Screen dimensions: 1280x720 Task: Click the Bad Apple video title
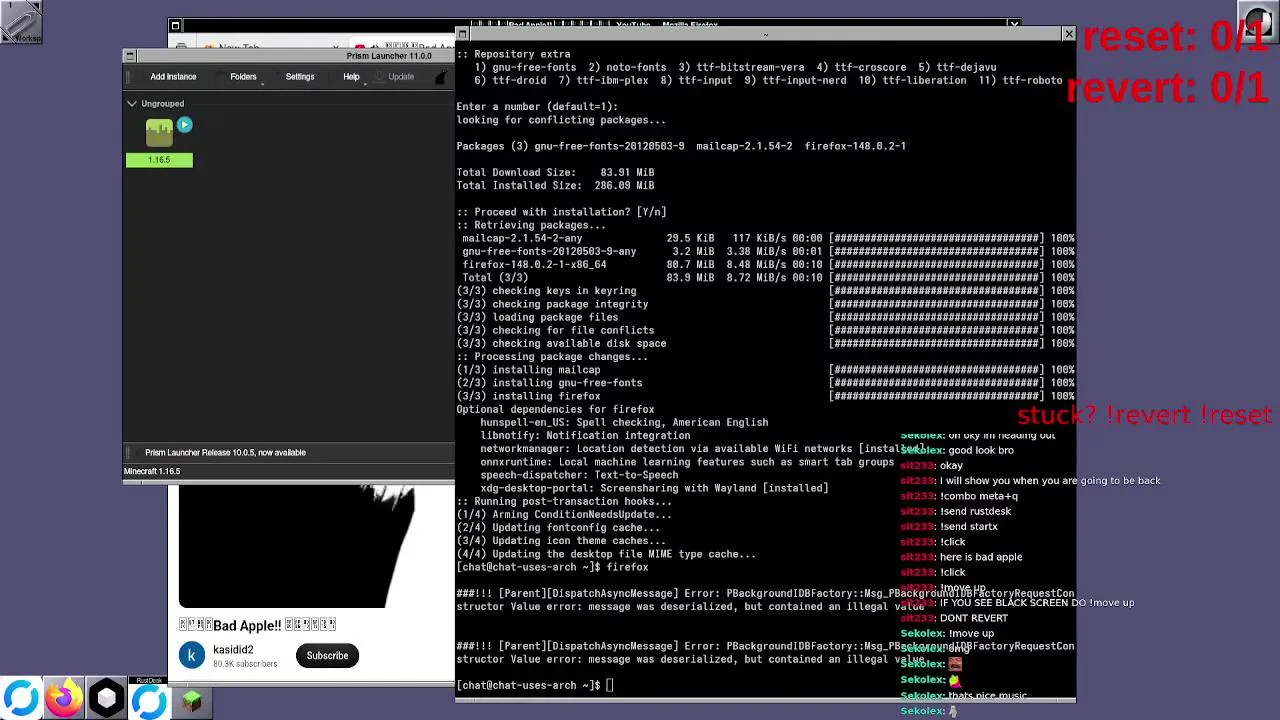click(257, 626)
